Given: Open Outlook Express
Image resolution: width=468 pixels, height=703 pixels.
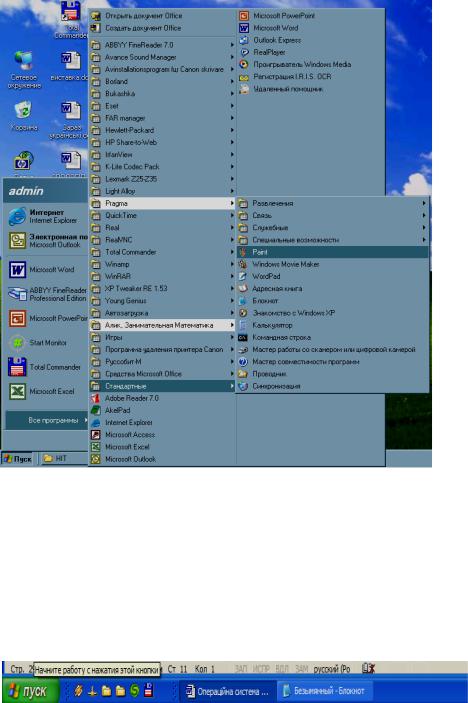Looking at the screenshot, I should pyautogui.click(x=310, y=40).
